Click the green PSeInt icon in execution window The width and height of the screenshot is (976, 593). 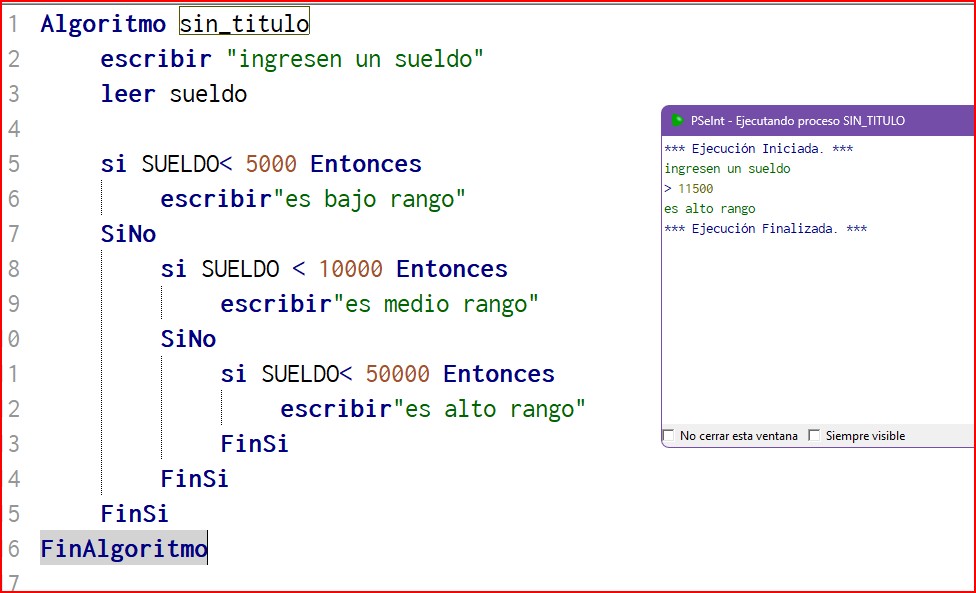677,121
